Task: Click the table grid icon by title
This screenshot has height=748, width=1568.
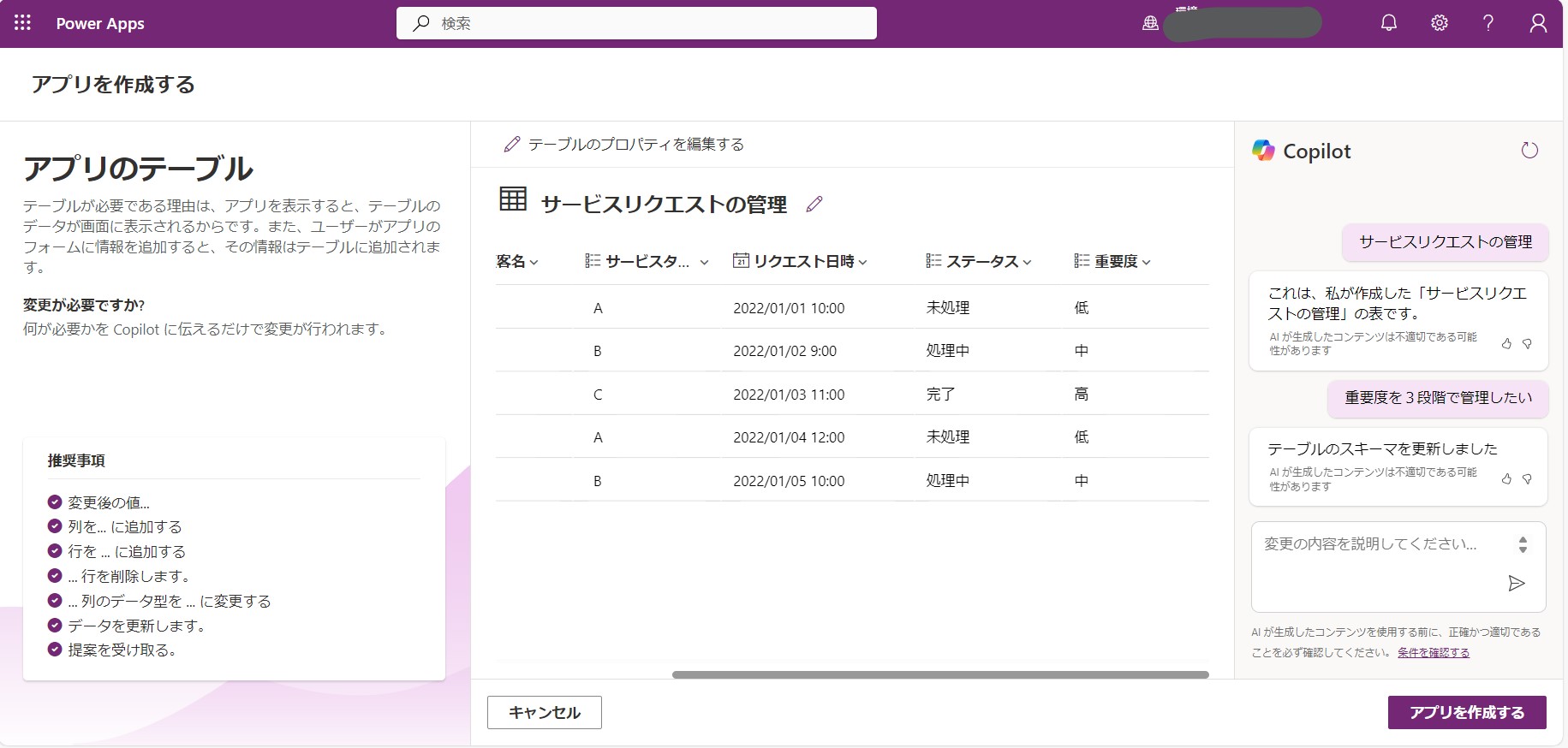Action: 513,199
